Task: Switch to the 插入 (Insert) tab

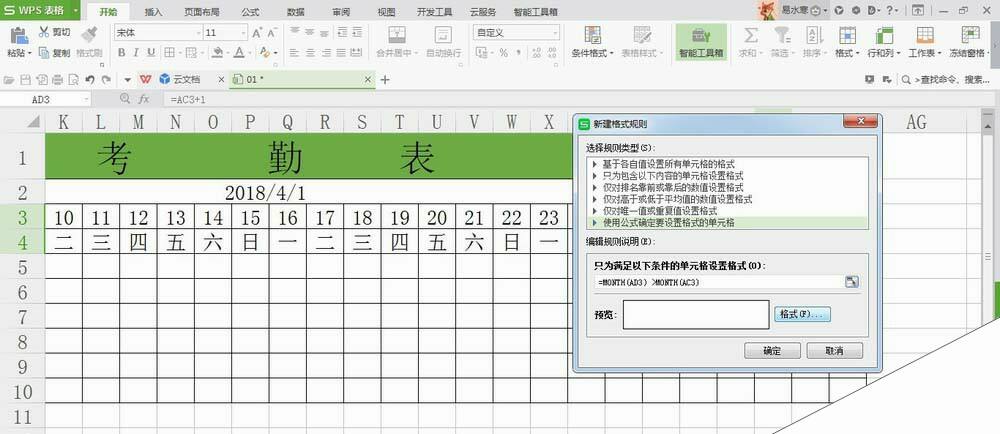Action: point(153,11)
